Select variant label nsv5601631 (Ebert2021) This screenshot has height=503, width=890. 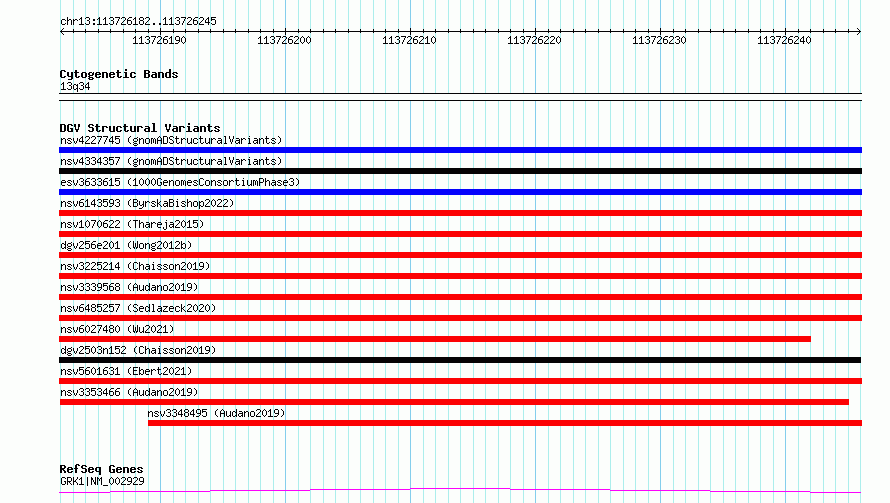click(x=126, y=371)
